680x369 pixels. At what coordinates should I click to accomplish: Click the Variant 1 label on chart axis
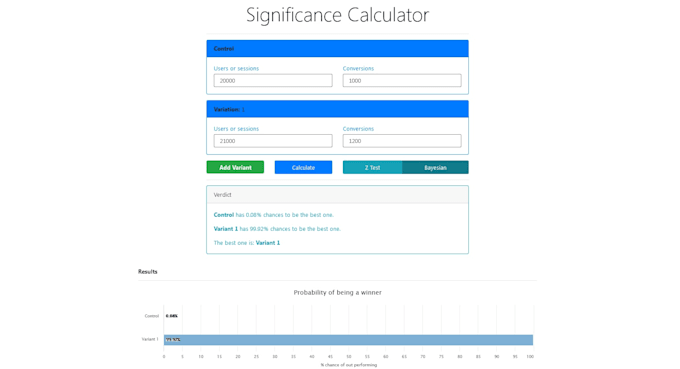pyautogui.click(x=150, y=339)
